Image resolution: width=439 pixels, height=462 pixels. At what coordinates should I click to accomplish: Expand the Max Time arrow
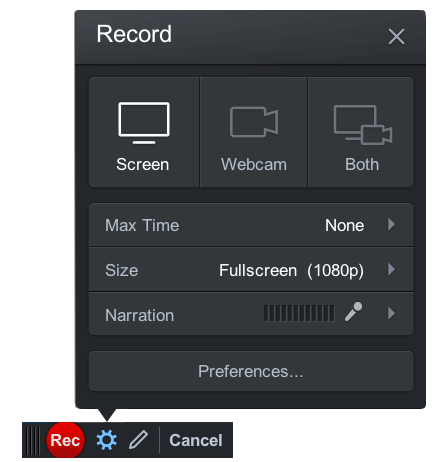[391, 225]
